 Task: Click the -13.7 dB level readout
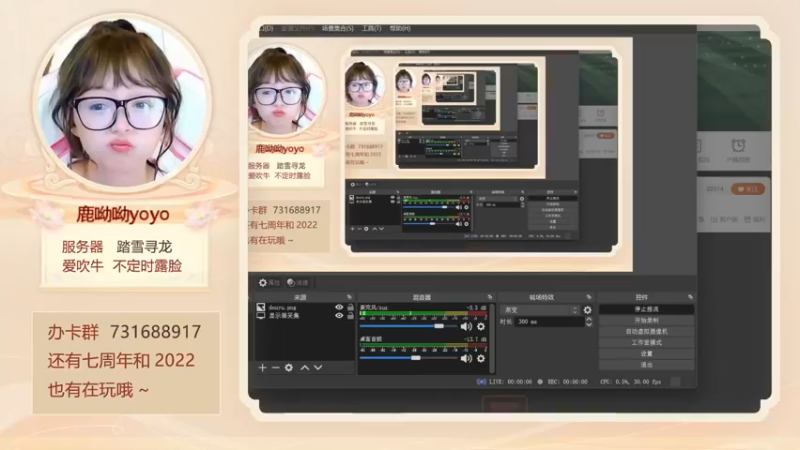tap(476, 339)
